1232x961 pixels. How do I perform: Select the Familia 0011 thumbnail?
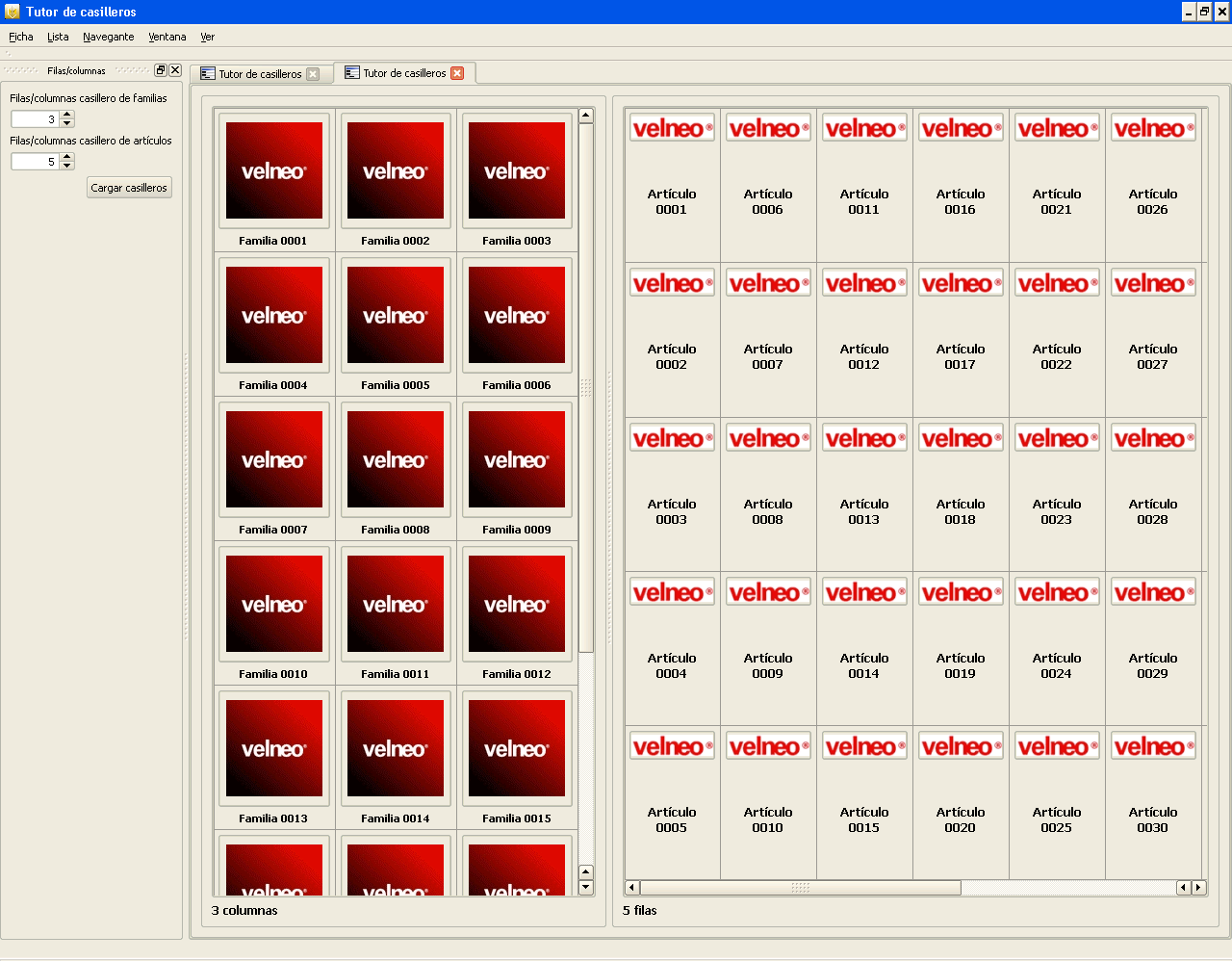[396, 605]
